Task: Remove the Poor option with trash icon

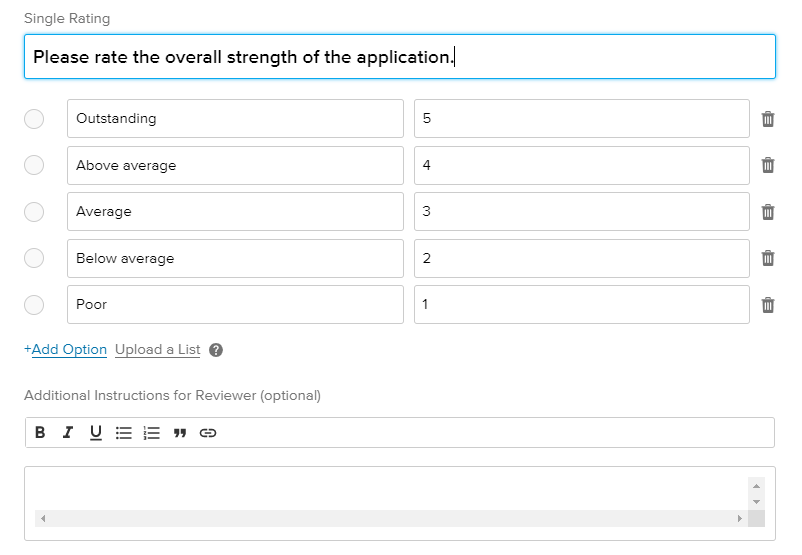Action: point(768,305)
